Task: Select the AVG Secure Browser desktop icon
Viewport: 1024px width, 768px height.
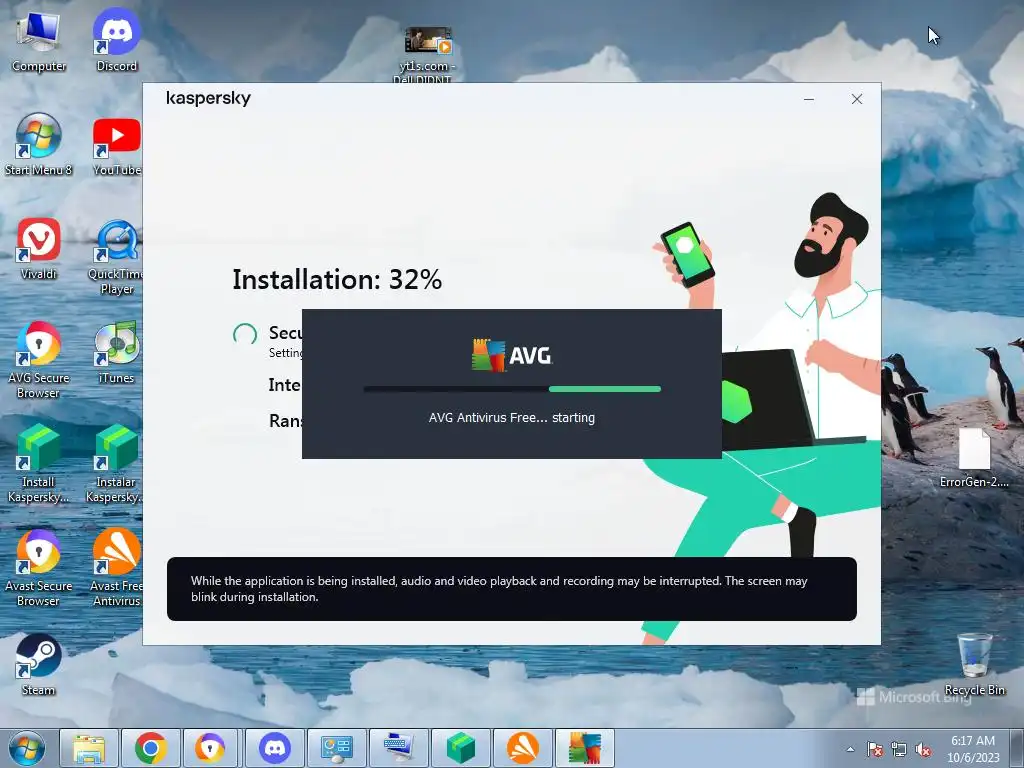Action: [39, 360]
